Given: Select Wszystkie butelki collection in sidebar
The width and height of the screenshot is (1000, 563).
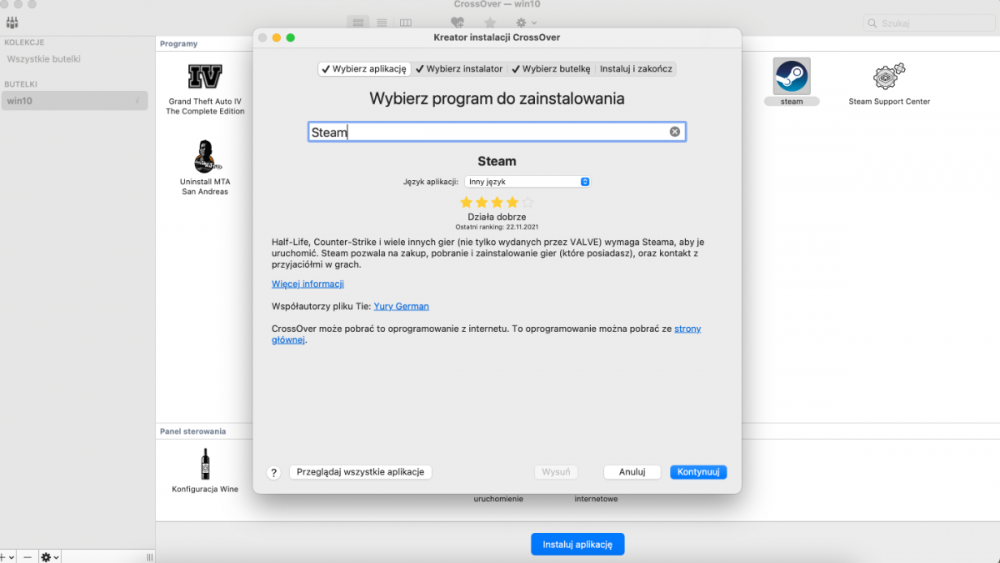Looking at the screenshot, I should (43, 59).
